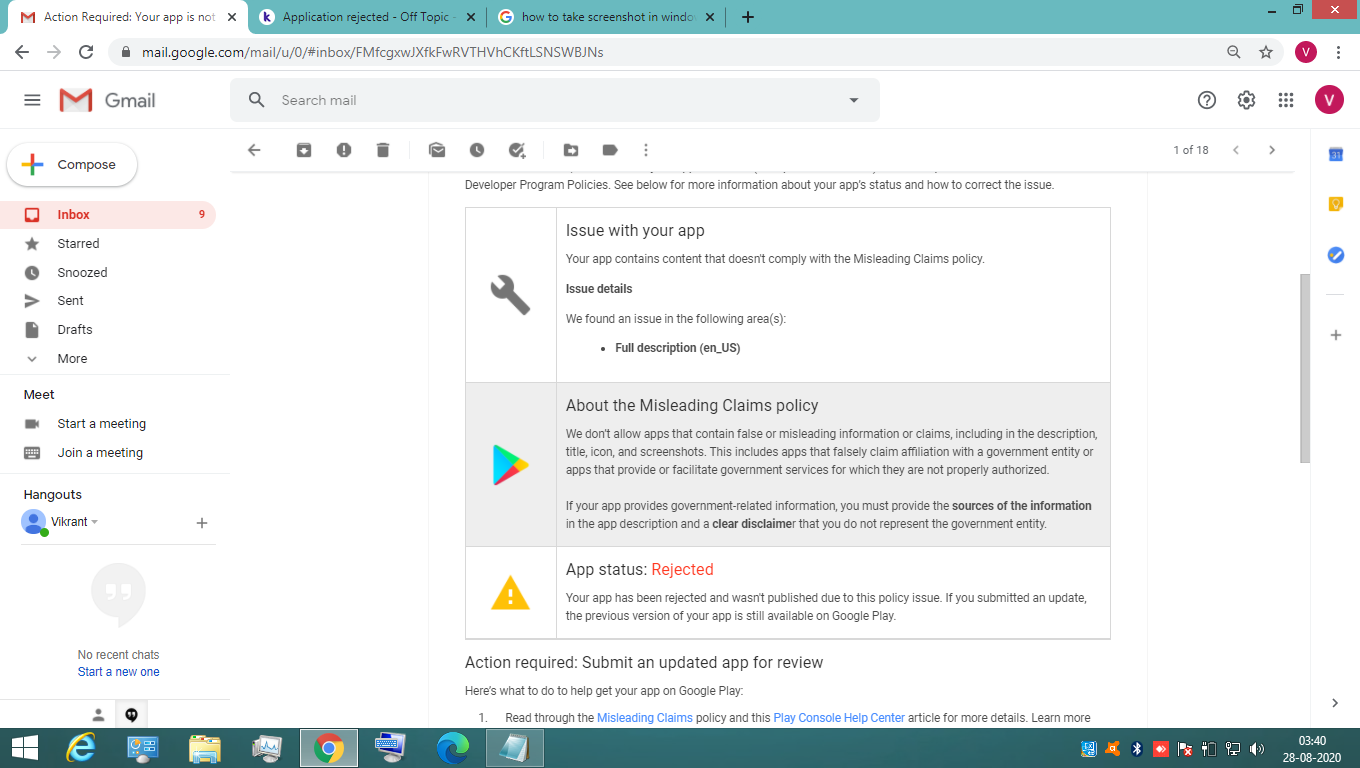Mark the email as unread
This screenshot has height=768, width=1360.
point(437,150)
